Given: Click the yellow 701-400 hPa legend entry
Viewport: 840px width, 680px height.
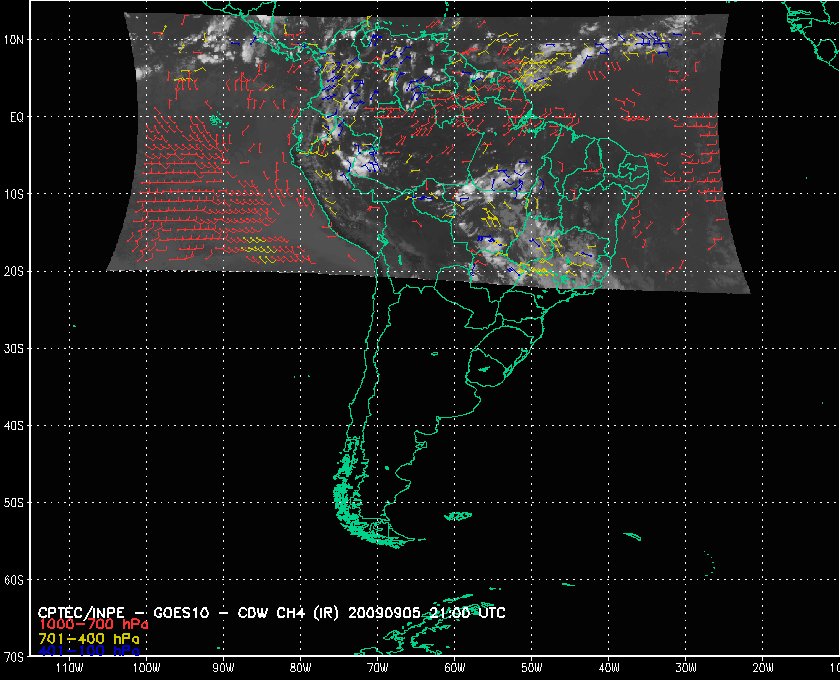Looking at the screenshot, I should [x=89, y=639].
